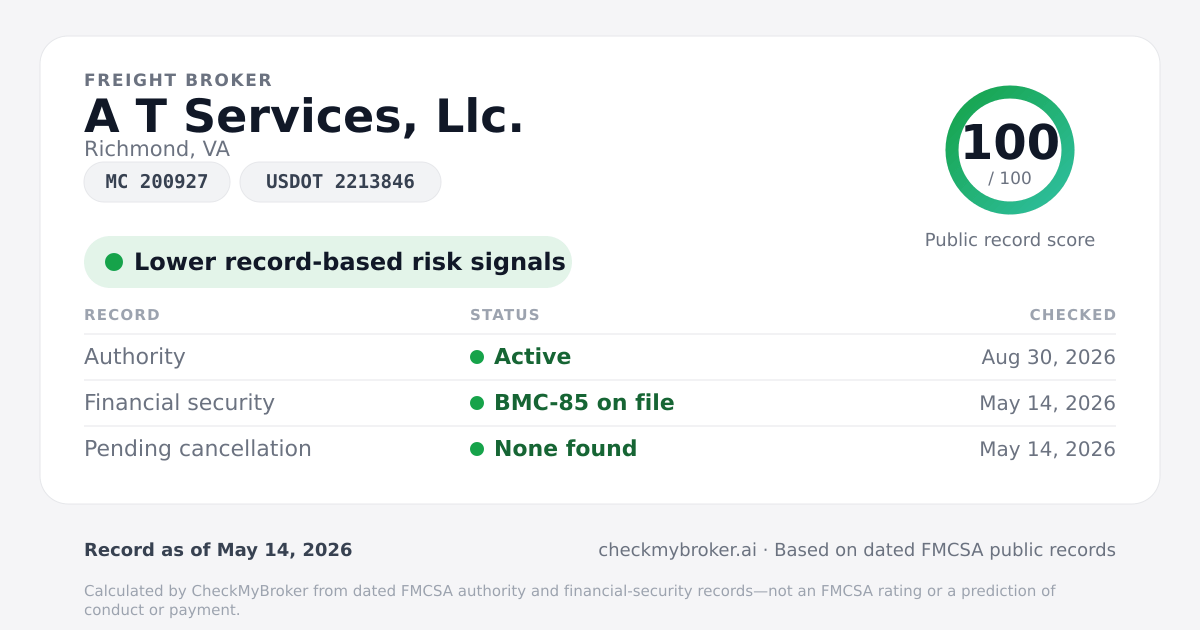1200x630 pixels.
Task: Select the MC 200927 badge
Action: [157, 182]
